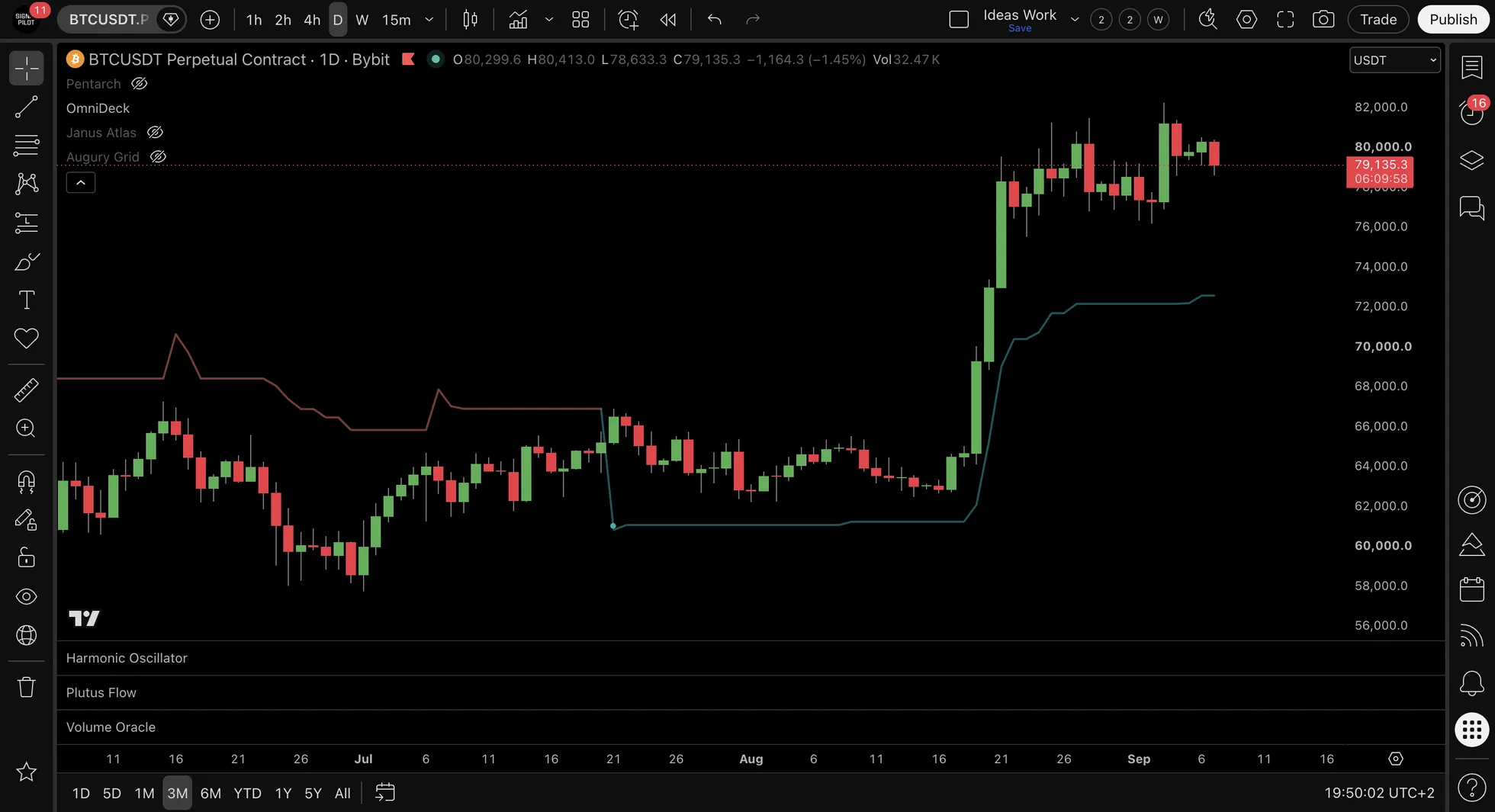The image size is (1495, 812).
Task: Select the YTD date range
Action: (247, 793)
